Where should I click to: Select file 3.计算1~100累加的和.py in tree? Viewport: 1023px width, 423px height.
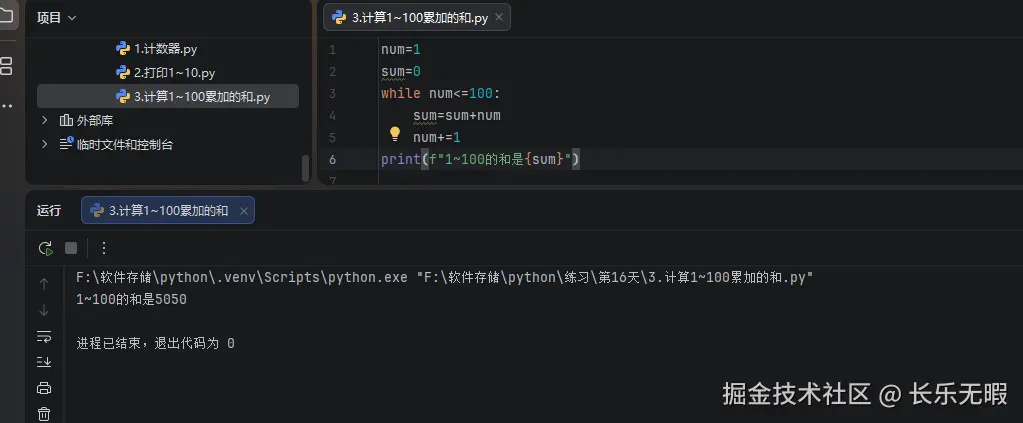168,97
